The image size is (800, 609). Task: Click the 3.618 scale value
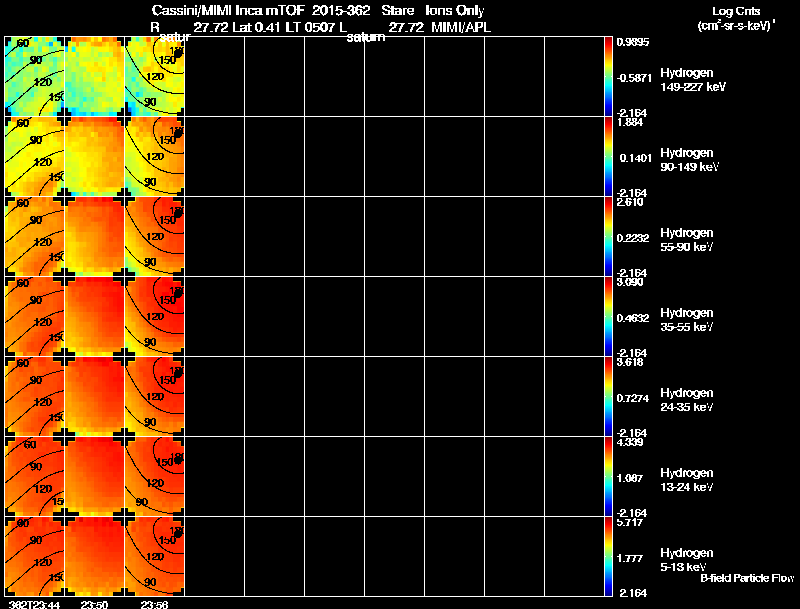pos(630,362)
